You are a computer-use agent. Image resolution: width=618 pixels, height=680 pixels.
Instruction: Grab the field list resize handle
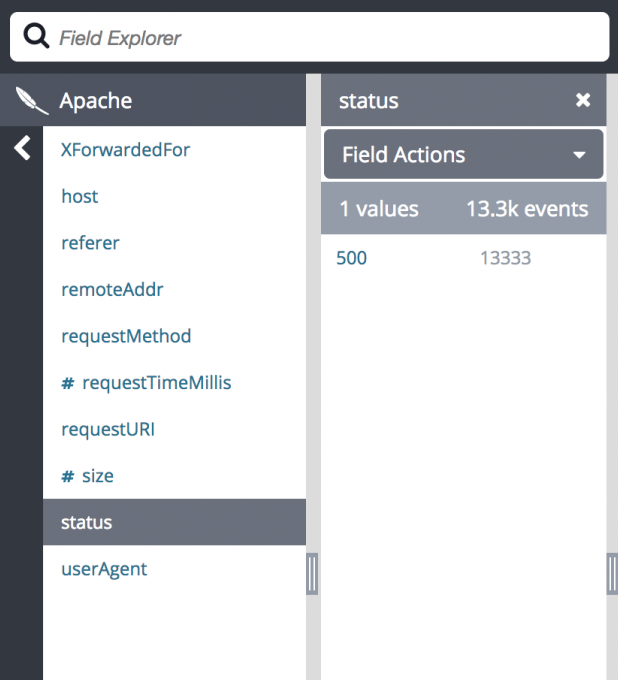tap(311, 574)
